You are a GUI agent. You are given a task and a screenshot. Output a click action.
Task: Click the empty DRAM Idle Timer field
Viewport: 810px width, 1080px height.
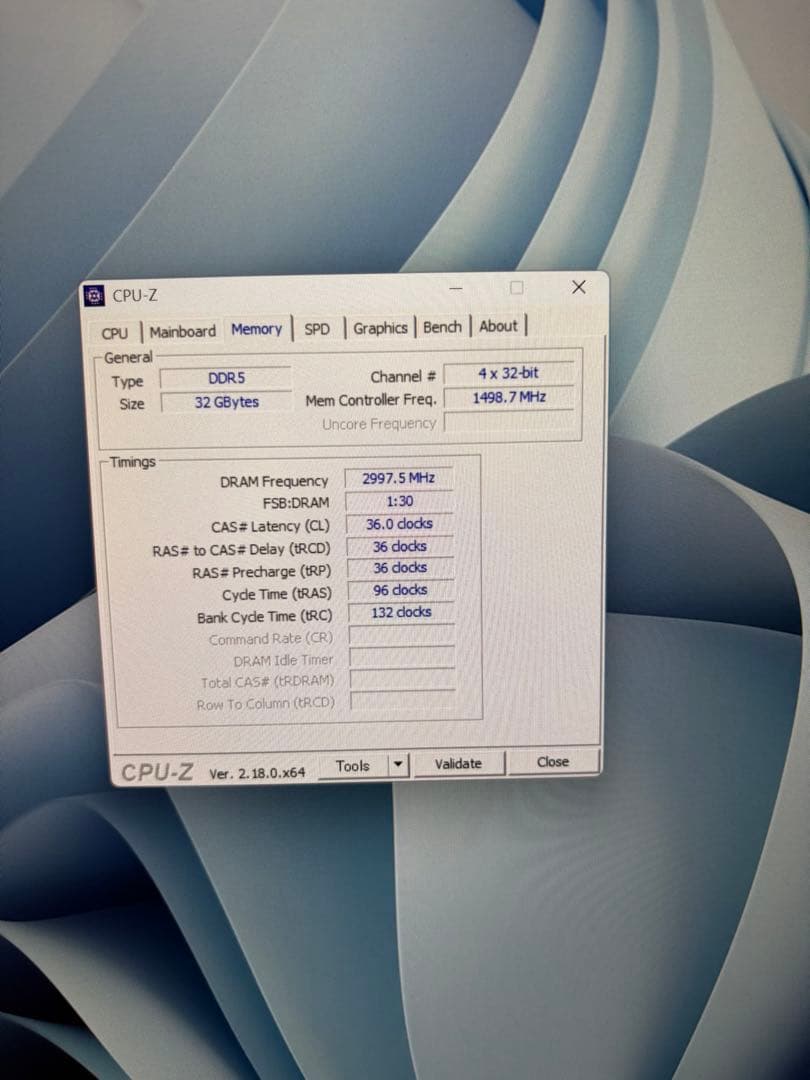(x=402, y=657)
